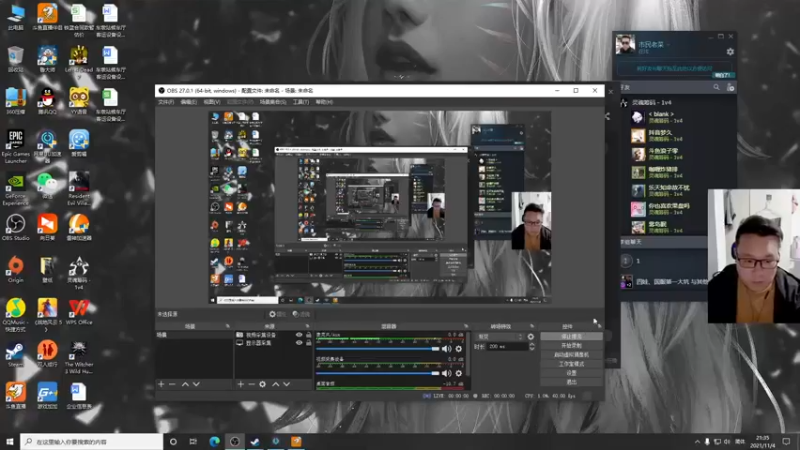
Task: Pop out the Scenes dock panel
Action: point(228,326)
